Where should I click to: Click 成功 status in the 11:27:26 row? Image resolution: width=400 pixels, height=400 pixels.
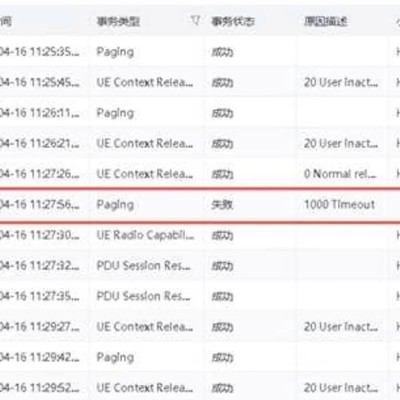click(x=222, y=174)
